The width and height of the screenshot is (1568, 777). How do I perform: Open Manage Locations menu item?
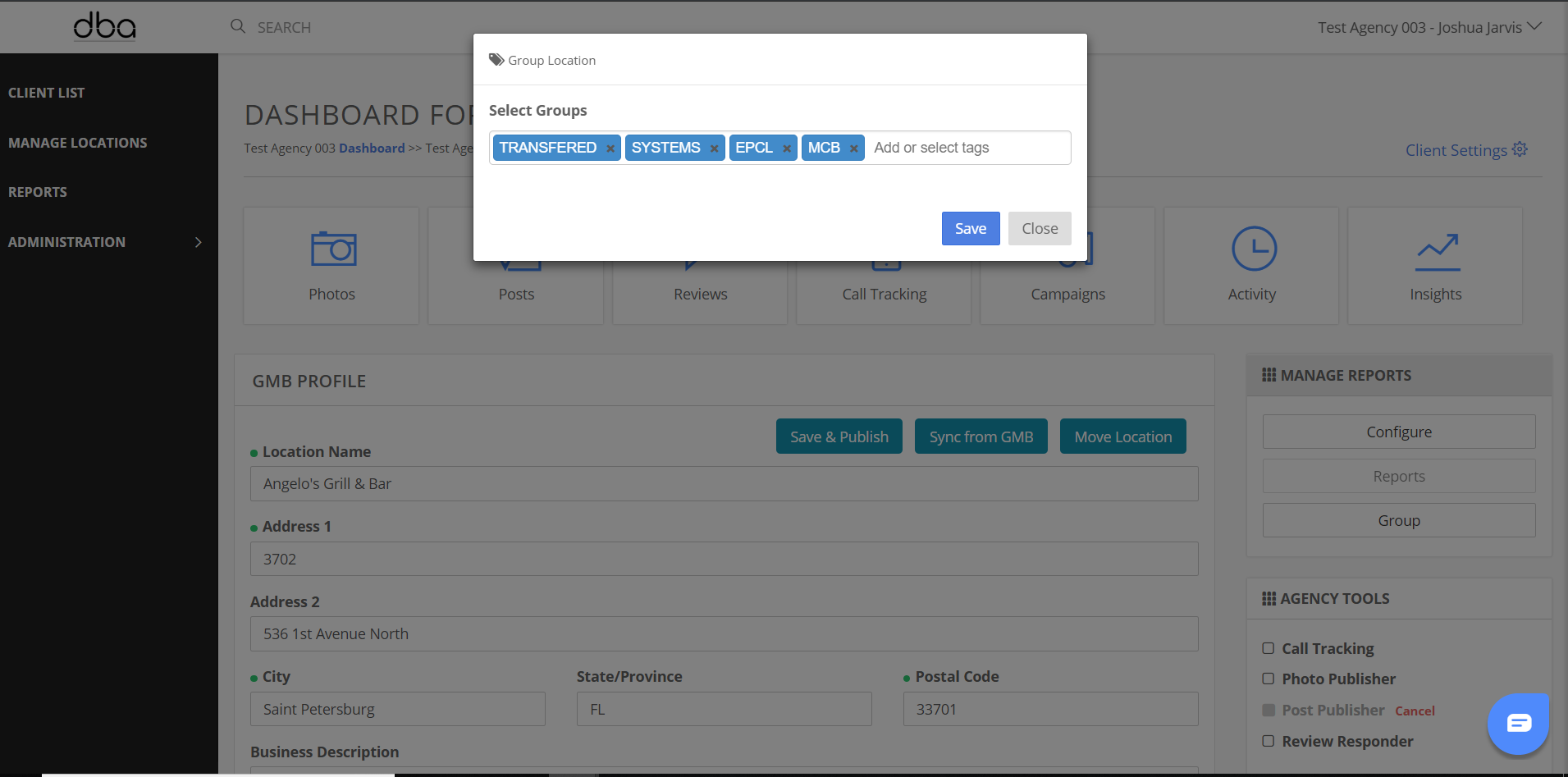pos(78,143)
